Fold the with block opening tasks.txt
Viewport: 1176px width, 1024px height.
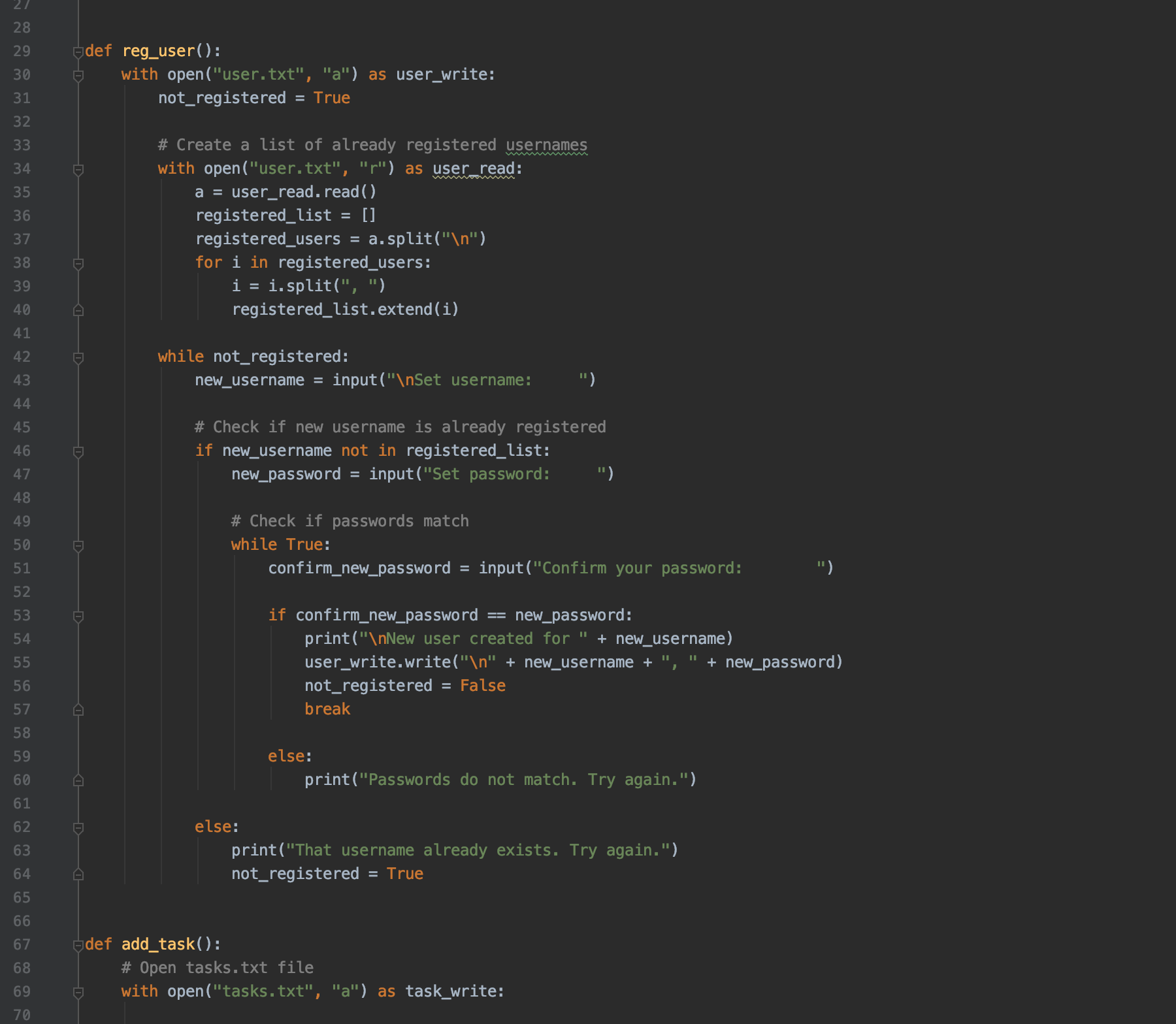tap(78, 992)
